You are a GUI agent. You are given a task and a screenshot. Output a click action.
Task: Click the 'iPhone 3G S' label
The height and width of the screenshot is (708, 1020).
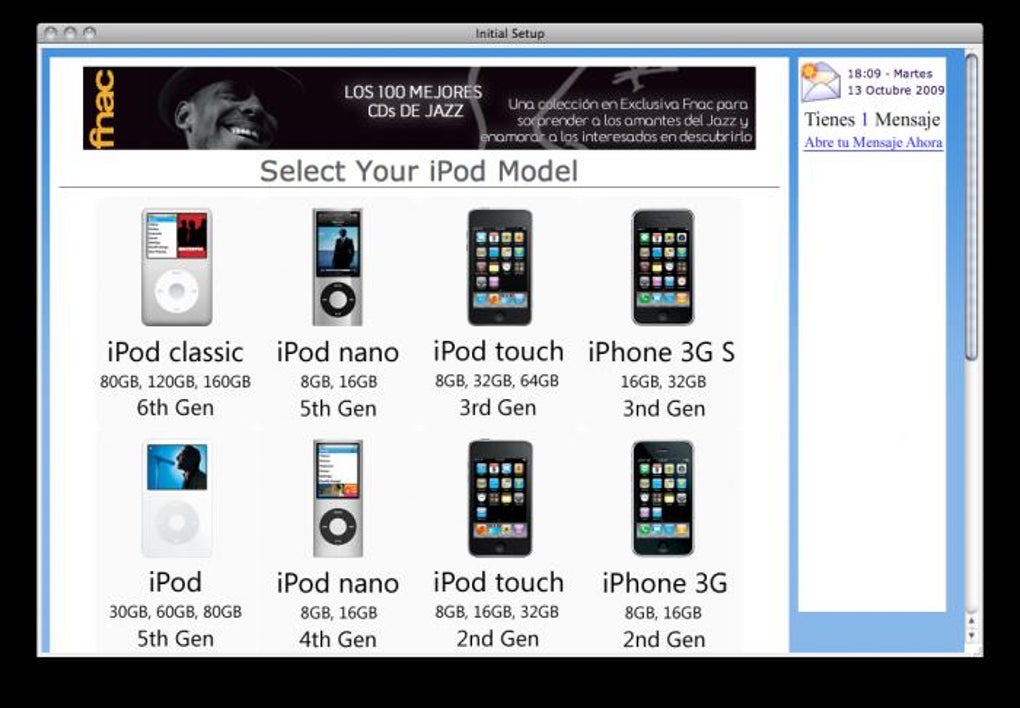pos(662,353)
